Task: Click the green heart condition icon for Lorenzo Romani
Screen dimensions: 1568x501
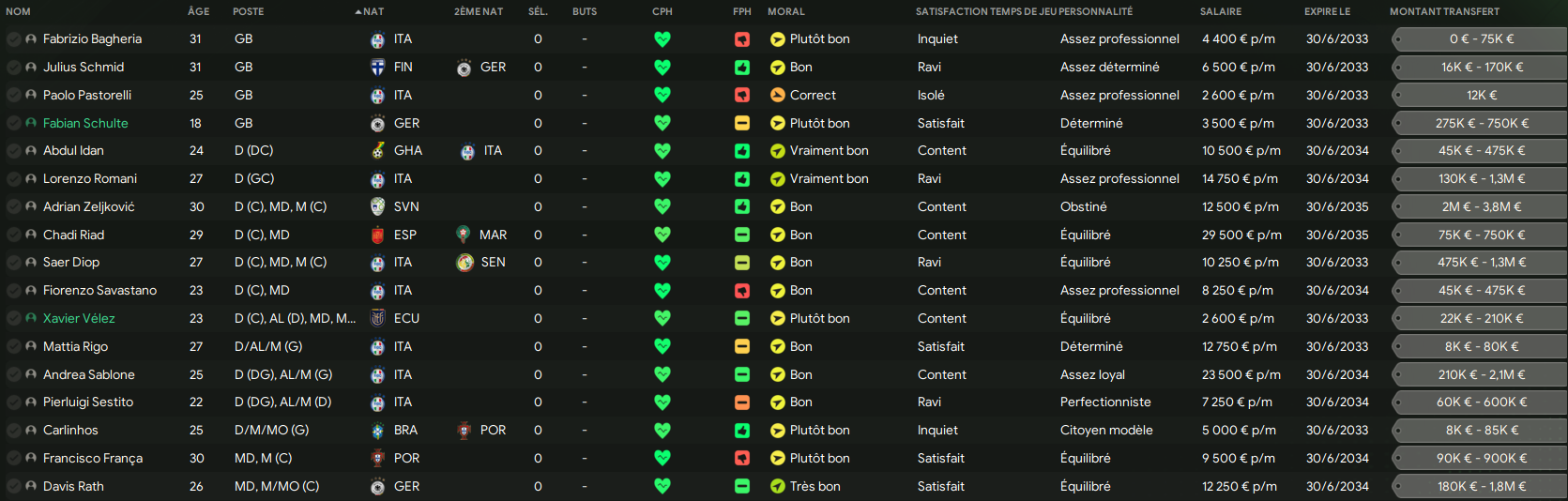Action: click(x=662, y=179)
